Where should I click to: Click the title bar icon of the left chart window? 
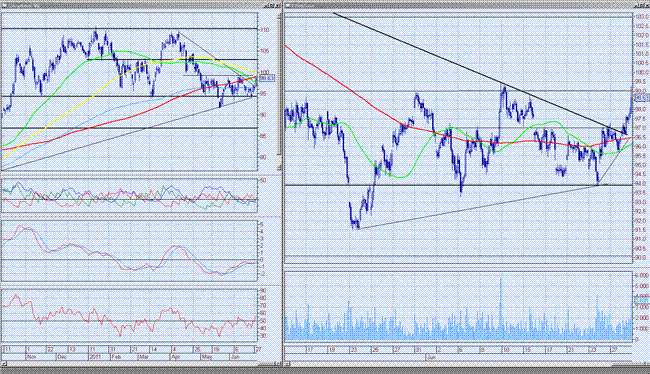(4, 5)
